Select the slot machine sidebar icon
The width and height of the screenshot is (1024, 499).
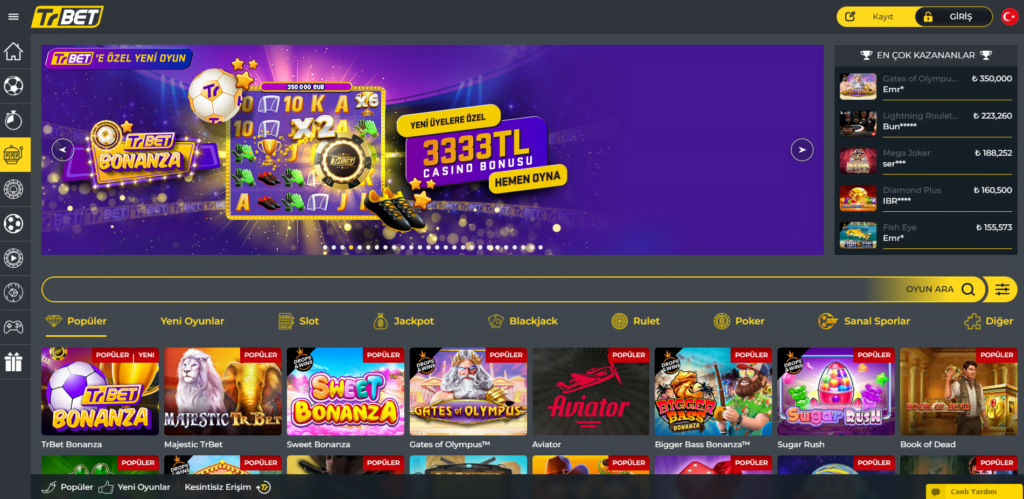14,155
